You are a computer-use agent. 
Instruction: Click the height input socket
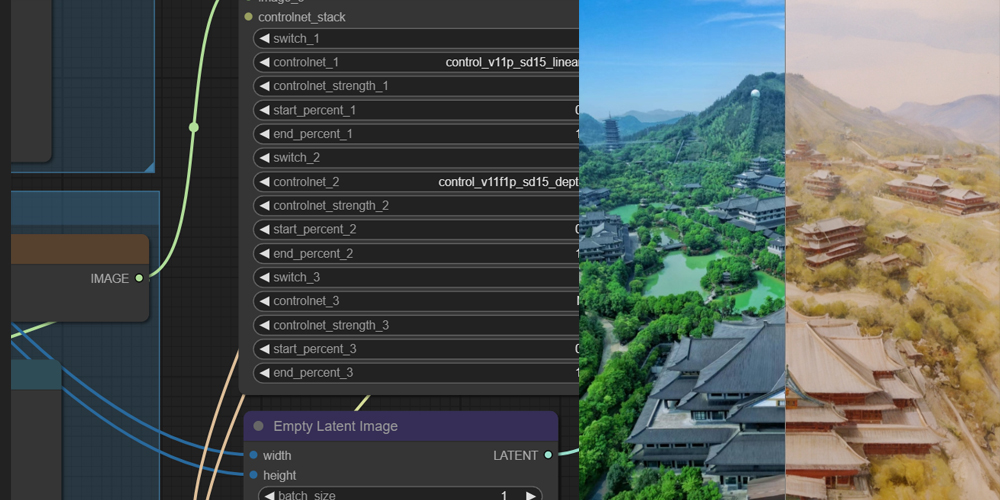pyautogui.click(x=254, y=475)
